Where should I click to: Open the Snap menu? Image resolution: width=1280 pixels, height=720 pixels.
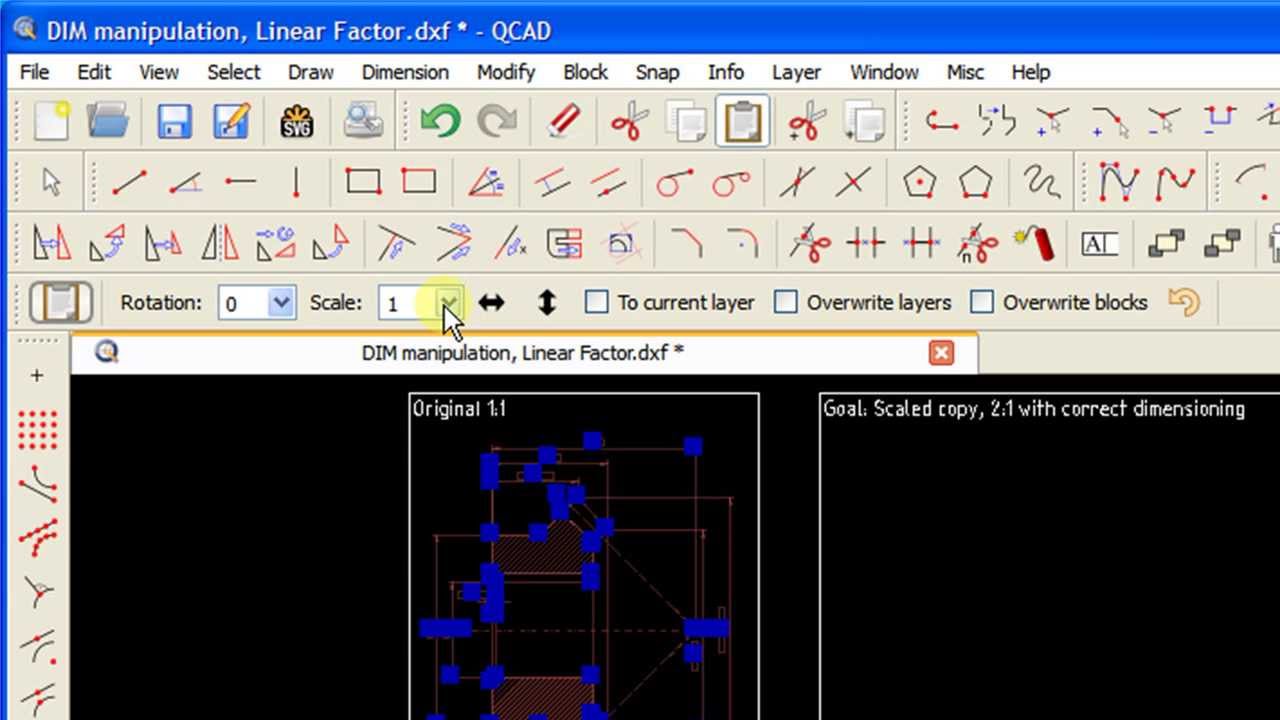[x=657, y=72]
